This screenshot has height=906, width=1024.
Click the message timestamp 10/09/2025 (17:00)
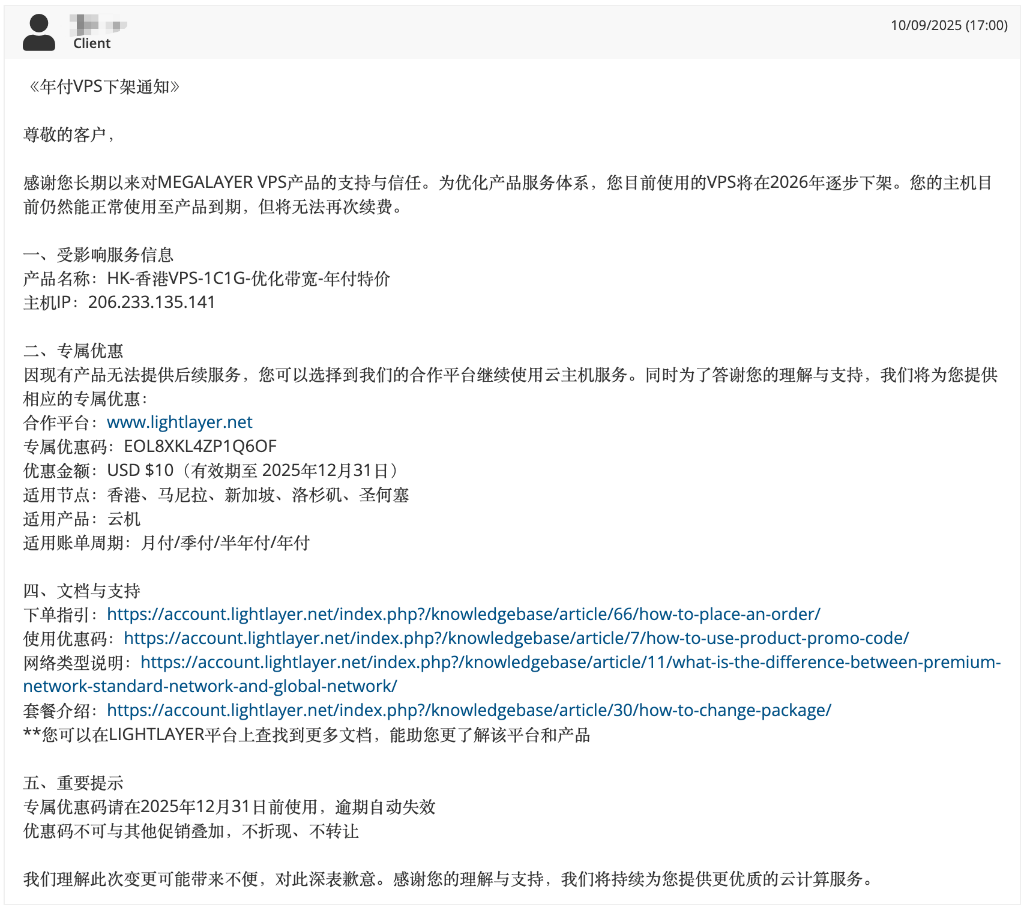[x=949, y=25]
